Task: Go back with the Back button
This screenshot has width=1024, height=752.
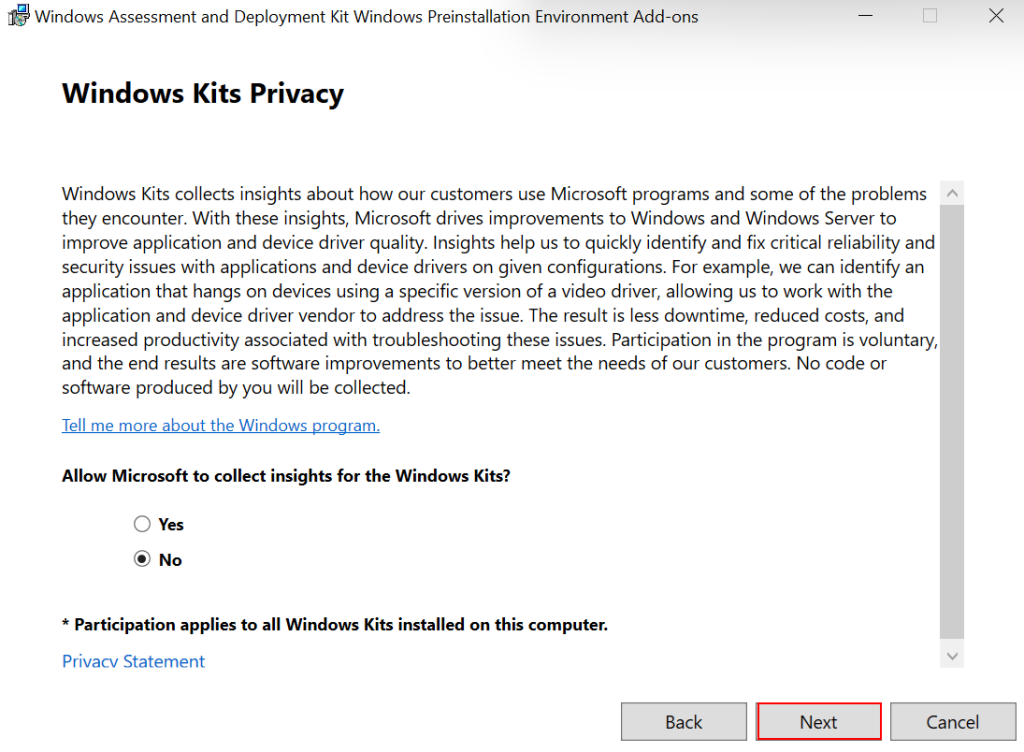Action: point(684,722)
